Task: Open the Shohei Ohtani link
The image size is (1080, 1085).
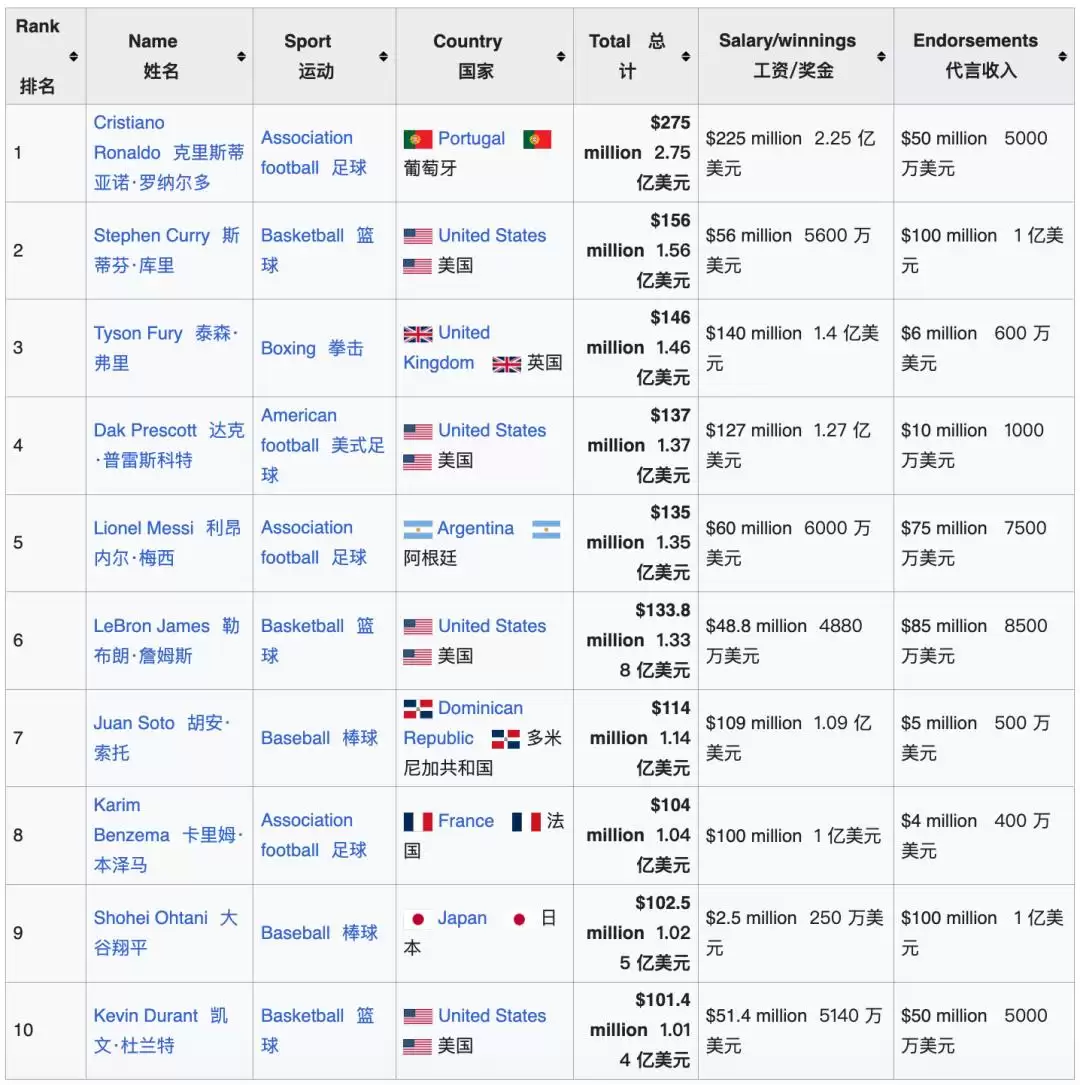Action: [x=151, y=918]
